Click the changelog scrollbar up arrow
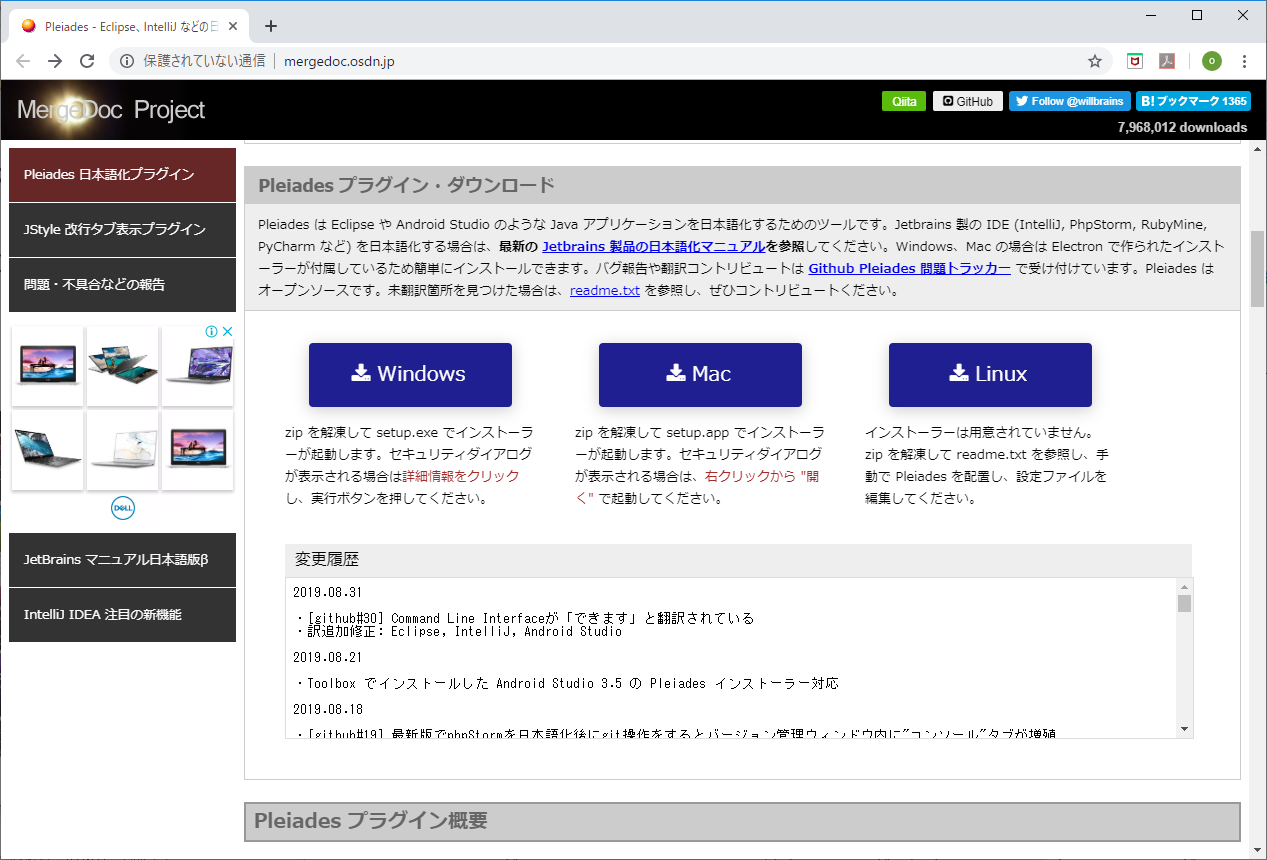The width and height of the screenshot is (1267, 860). click(x=1185, y=587)
